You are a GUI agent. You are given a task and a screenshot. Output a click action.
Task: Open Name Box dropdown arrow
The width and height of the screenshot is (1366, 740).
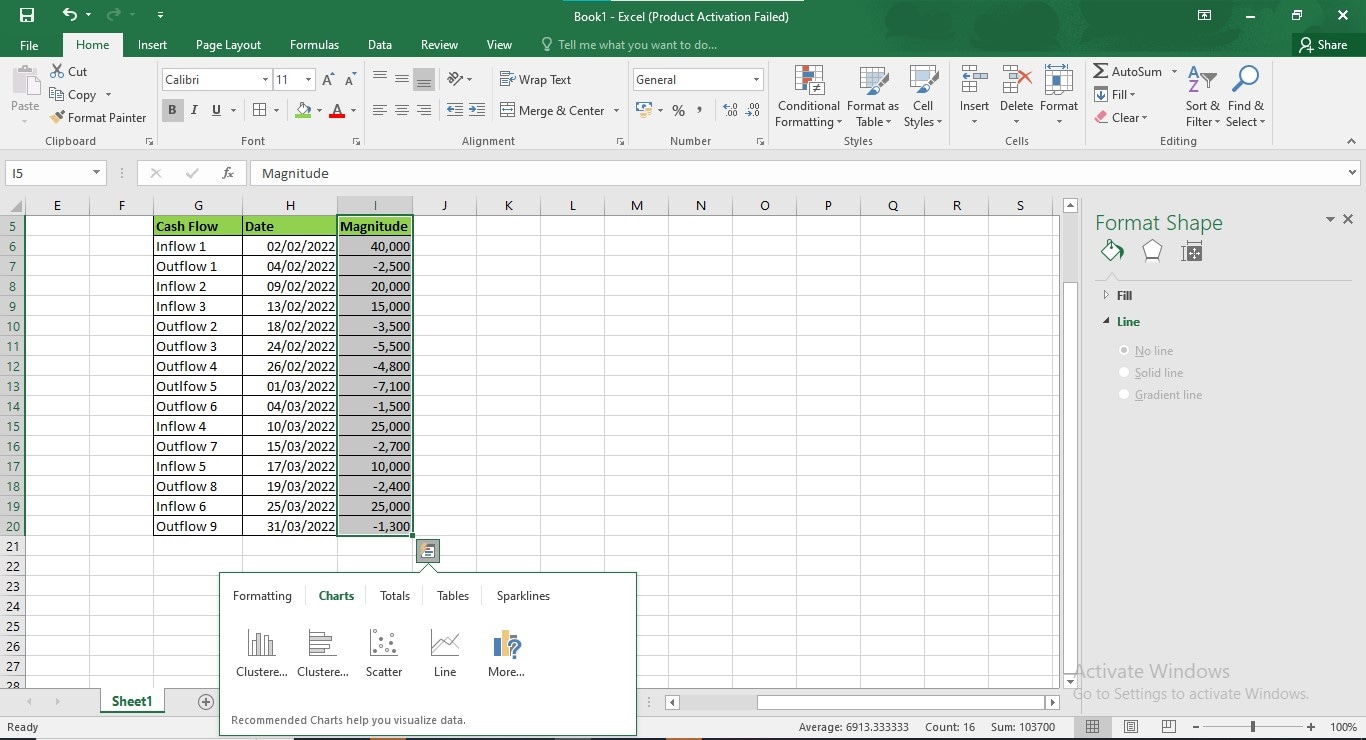(x=96, y=173)
